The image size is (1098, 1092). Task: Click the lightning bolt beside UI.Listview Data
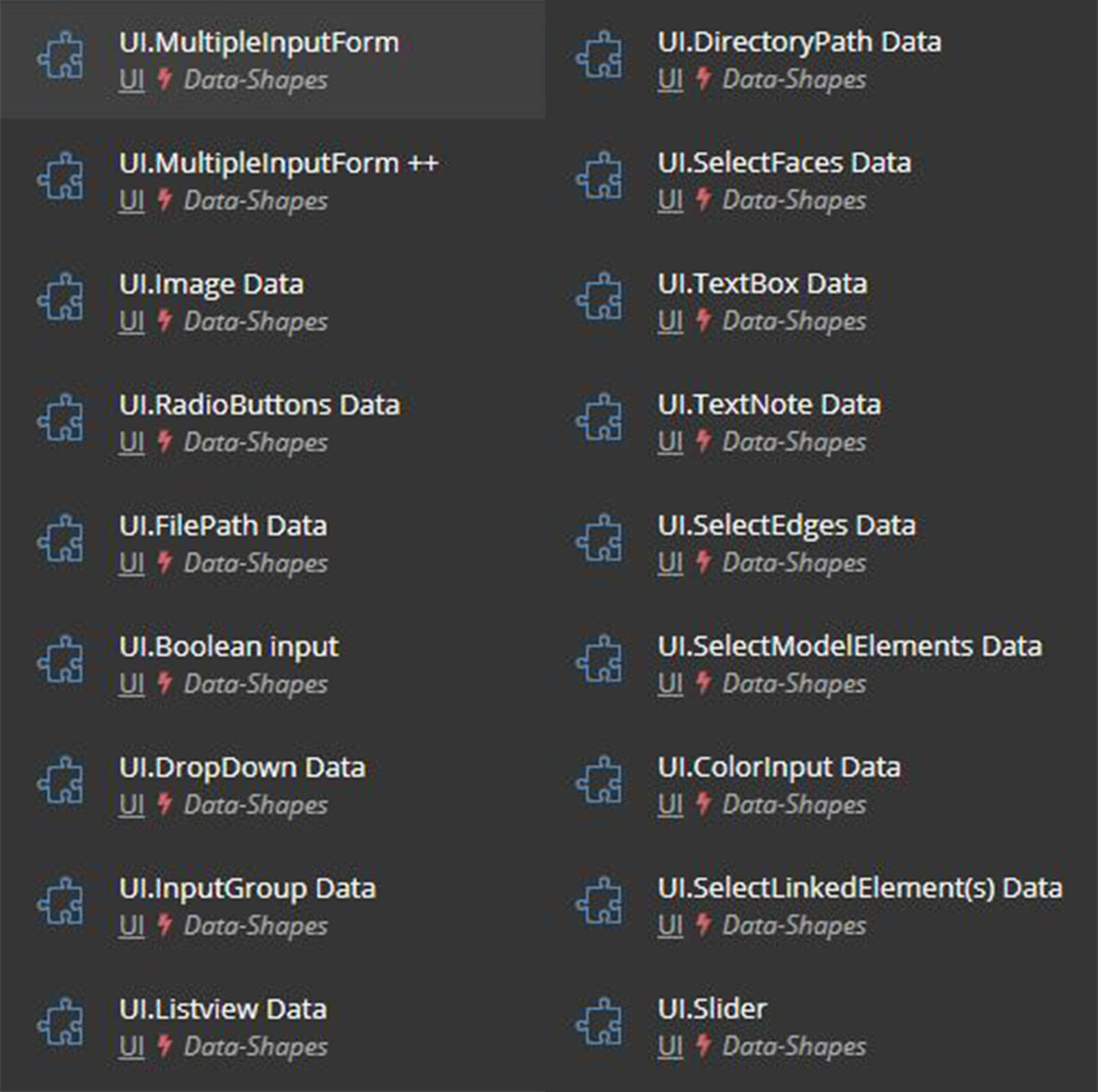165,1046
